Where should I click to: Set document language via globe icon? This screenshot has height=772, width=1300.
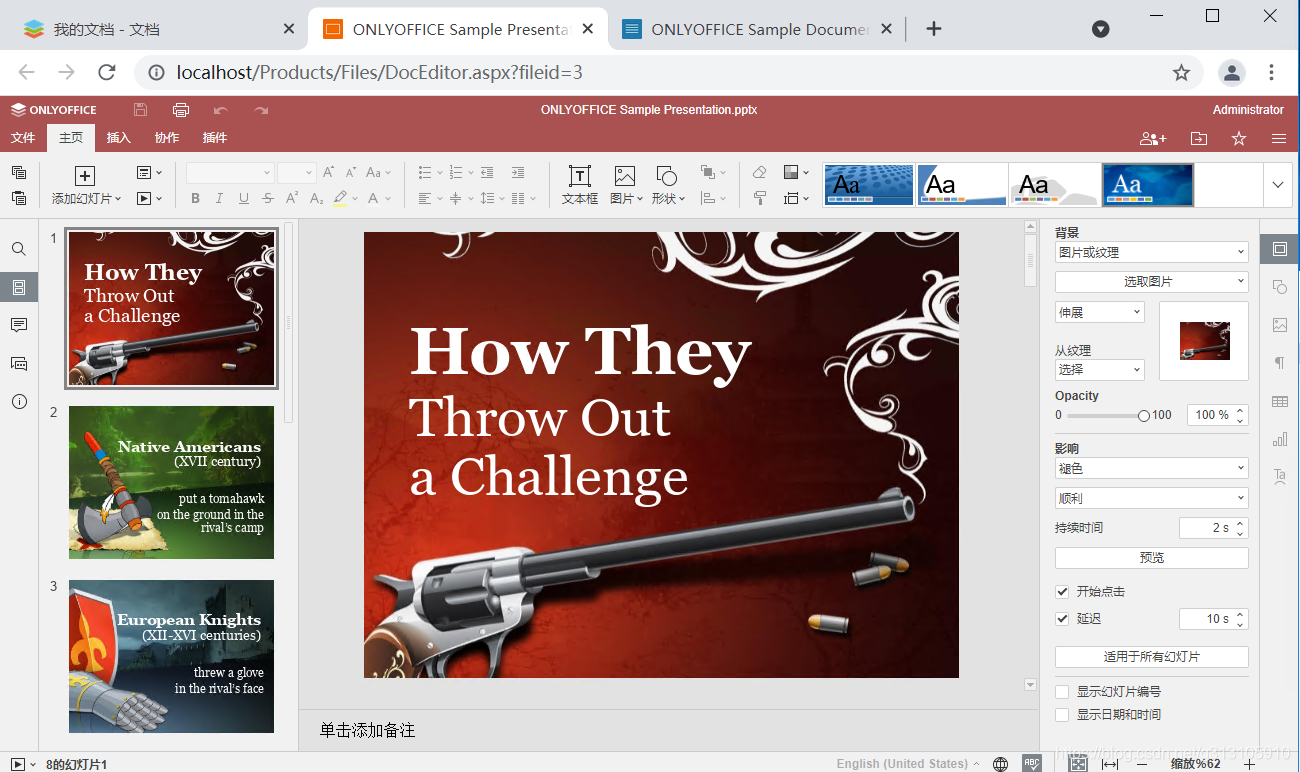tap(1001, 763)
